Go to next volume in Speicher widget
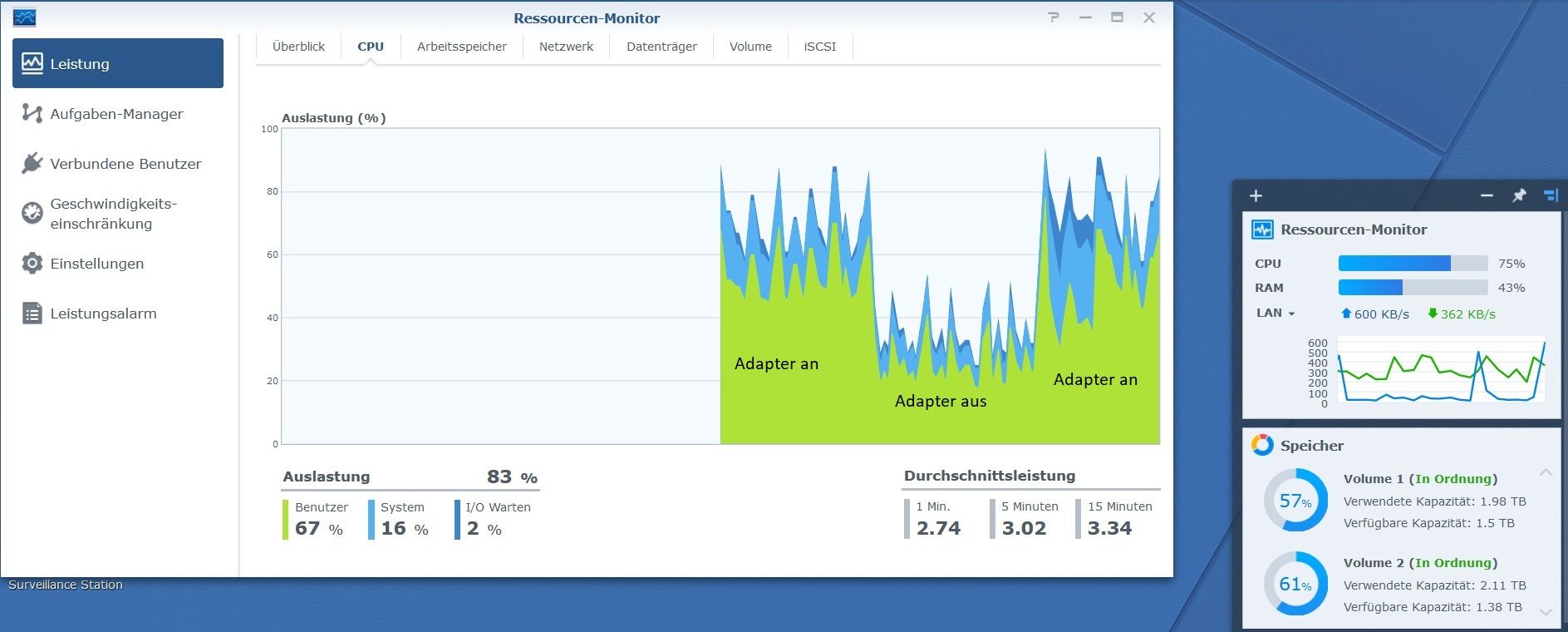The width and height of the screenshot is (1568, 632). tap(1546, 612)
